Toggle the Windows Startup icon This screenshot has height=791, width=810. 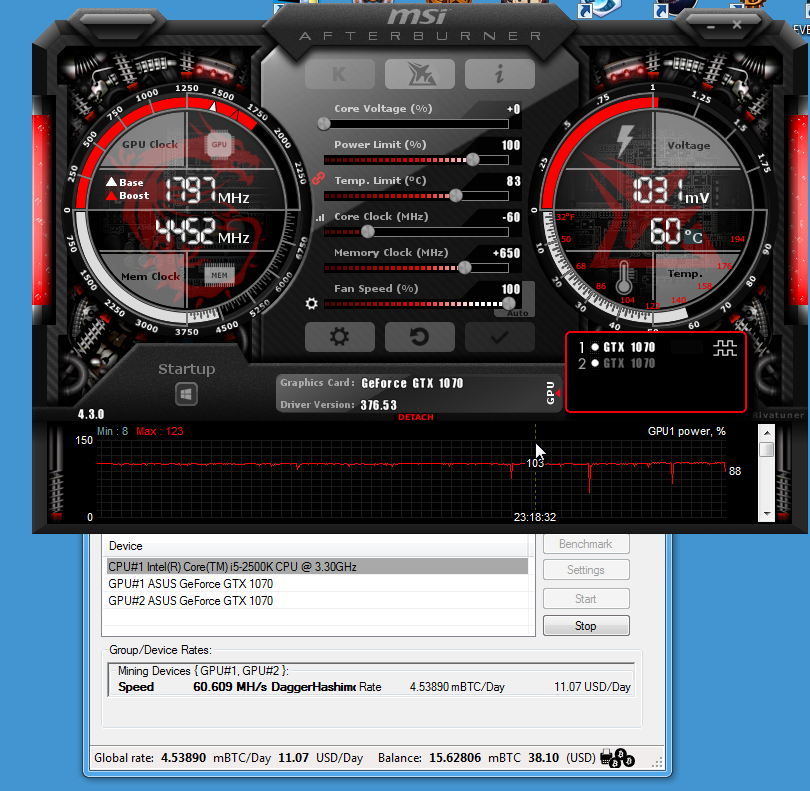click(x=186, y=394)
